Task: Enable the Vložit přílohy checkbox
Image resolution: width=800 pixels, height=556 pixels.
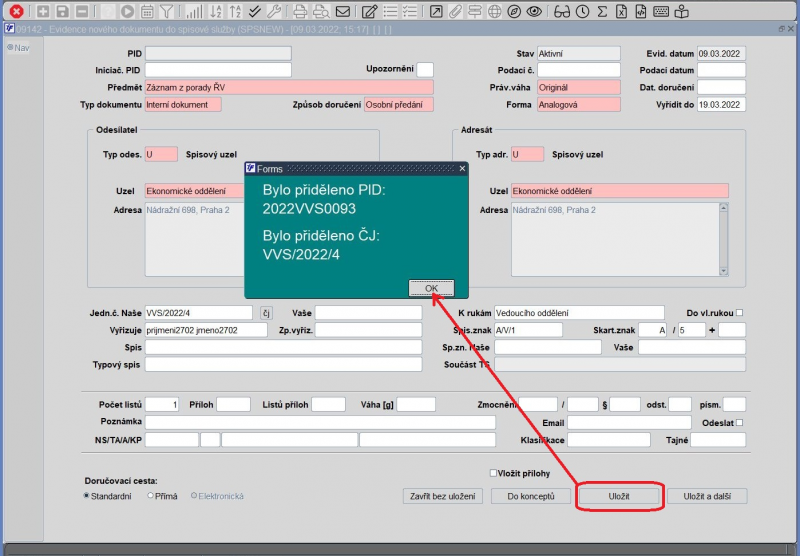Action: [x=493, y=473]
